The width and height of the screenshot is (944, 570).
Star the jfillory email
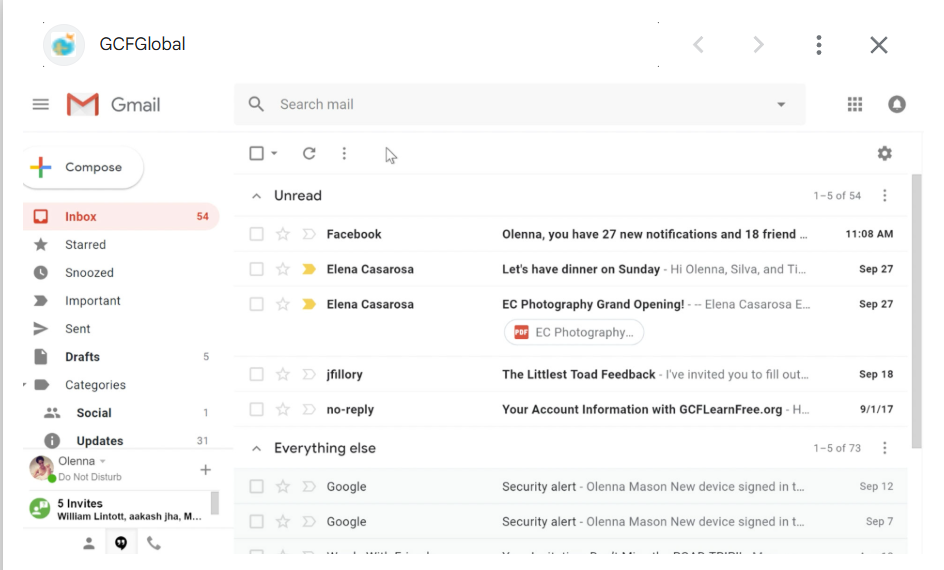click(282, 374)
